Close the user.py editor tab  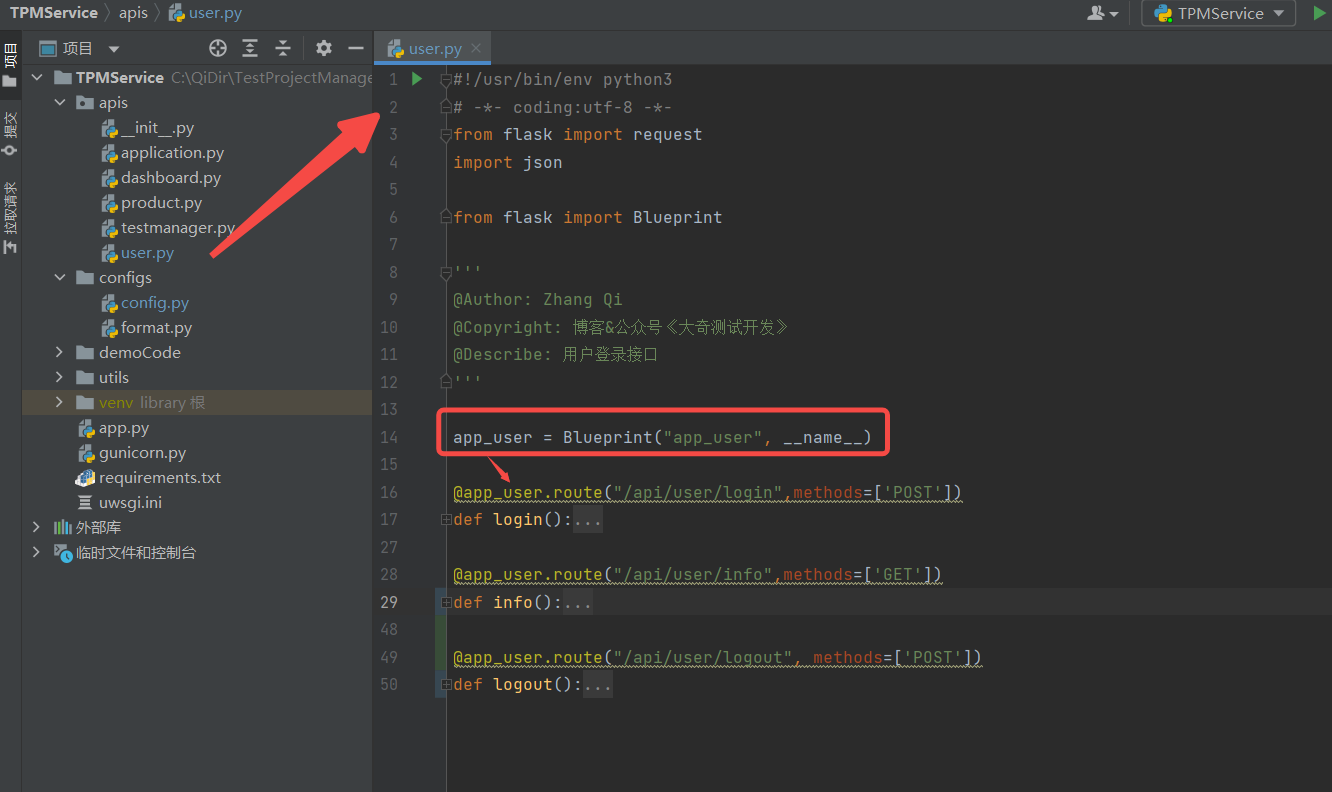(x=476, y=48)
